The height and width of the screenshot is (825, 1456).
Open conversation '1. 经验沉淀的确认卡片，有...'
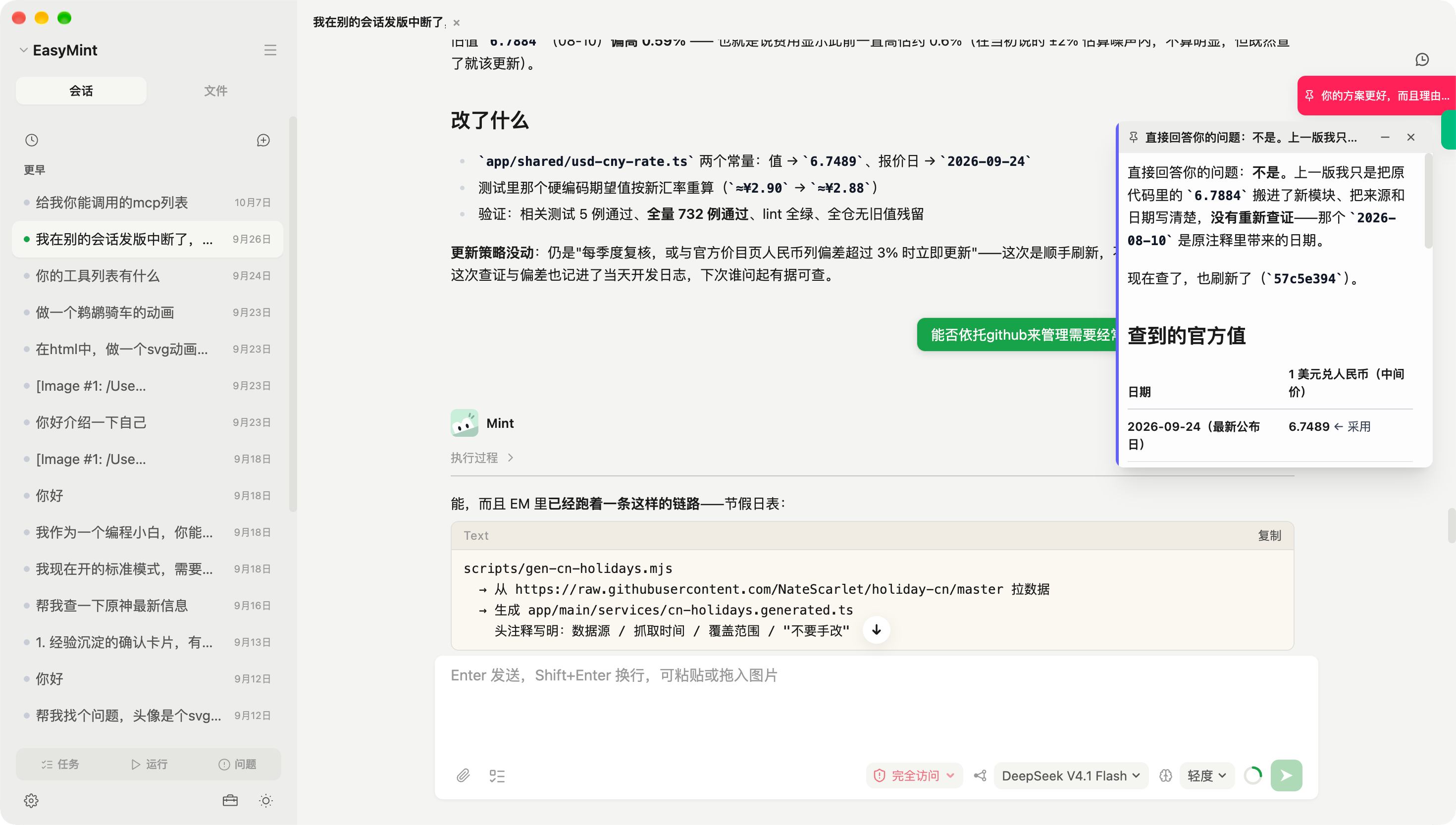click(147, 642)
